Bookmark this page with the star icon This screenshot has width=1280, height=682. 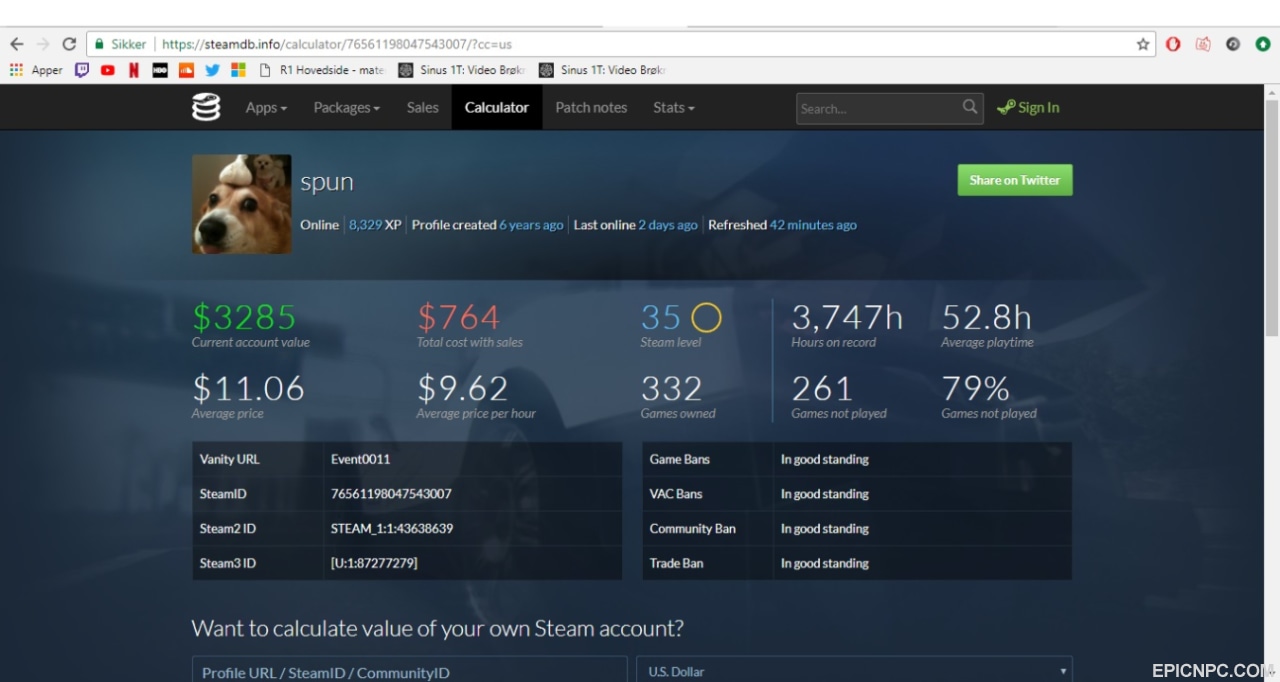[1143, 44]
